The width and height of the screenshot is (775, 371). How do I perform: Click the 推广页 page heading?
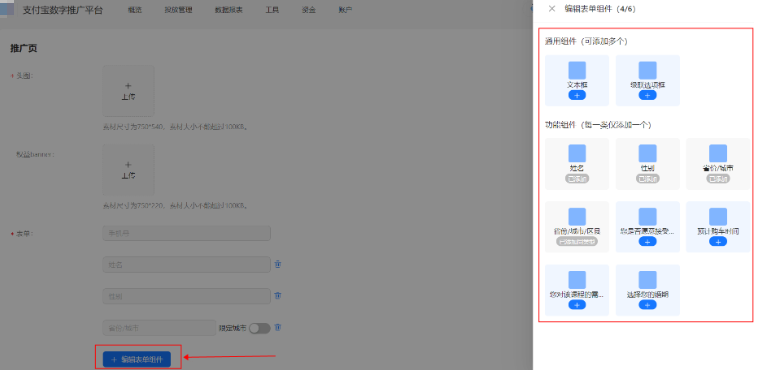click(x=24, y=48)
